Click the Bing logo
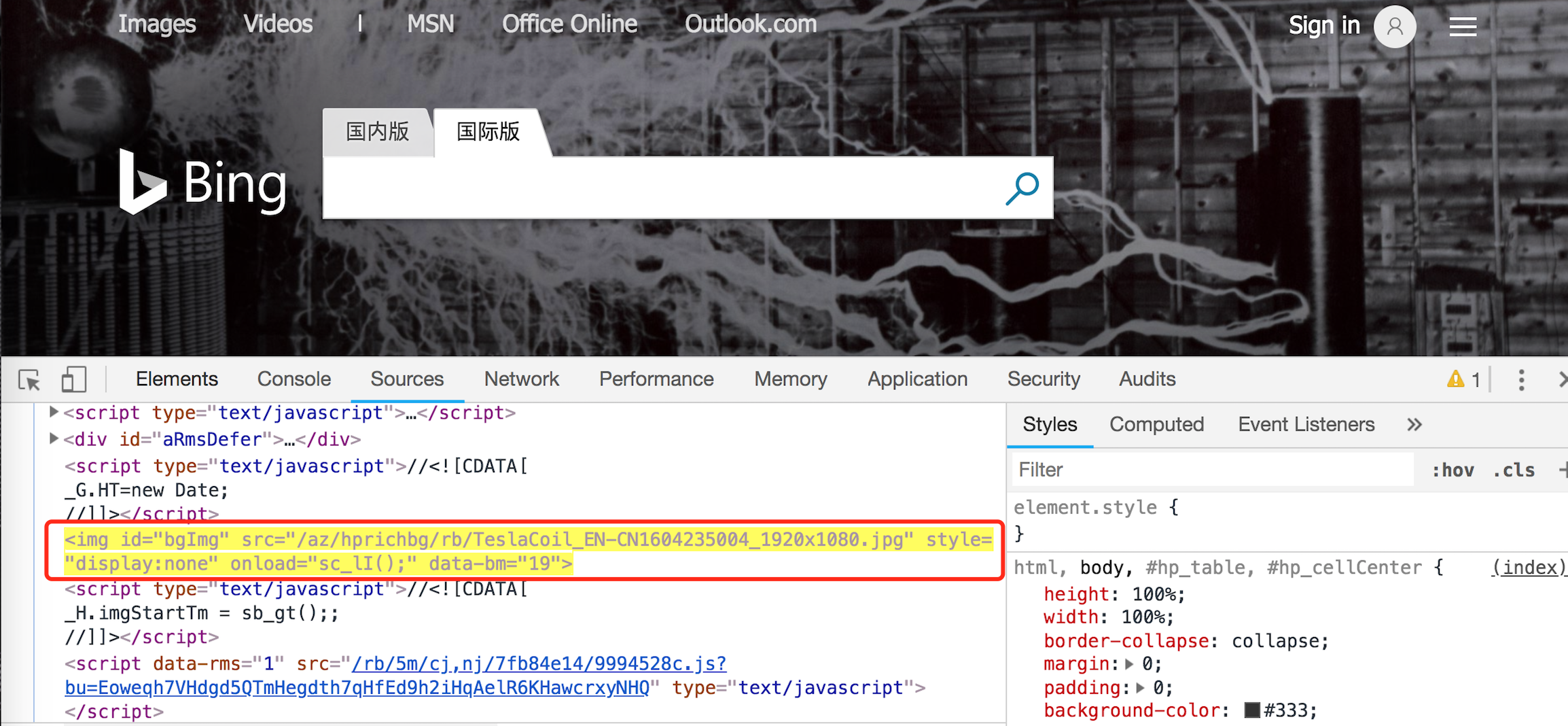The image size is (1568, 726). [x=202, y=182]
